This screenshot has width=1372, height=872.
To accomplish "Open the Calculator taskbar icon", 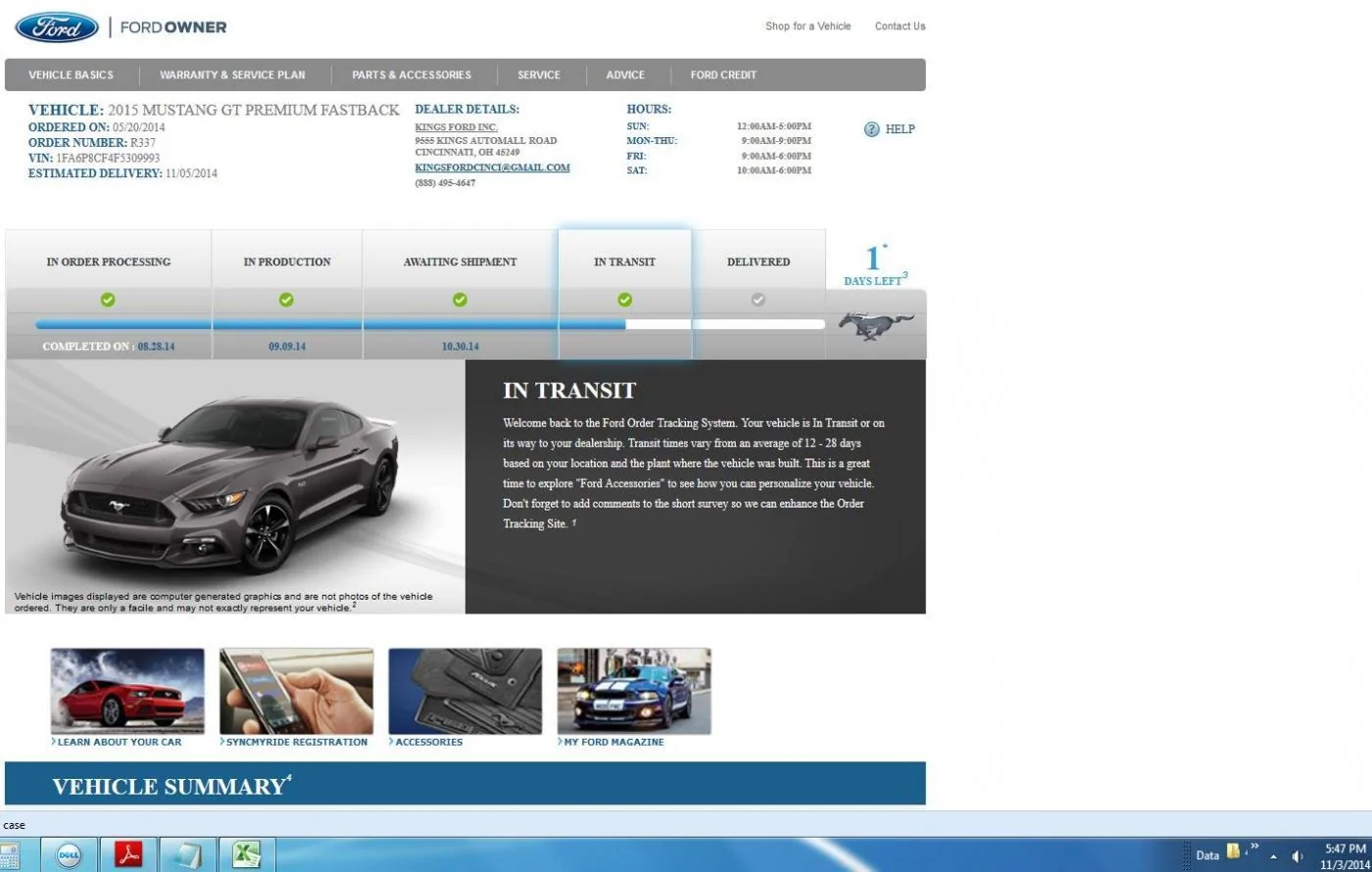I will click(9, 854).
